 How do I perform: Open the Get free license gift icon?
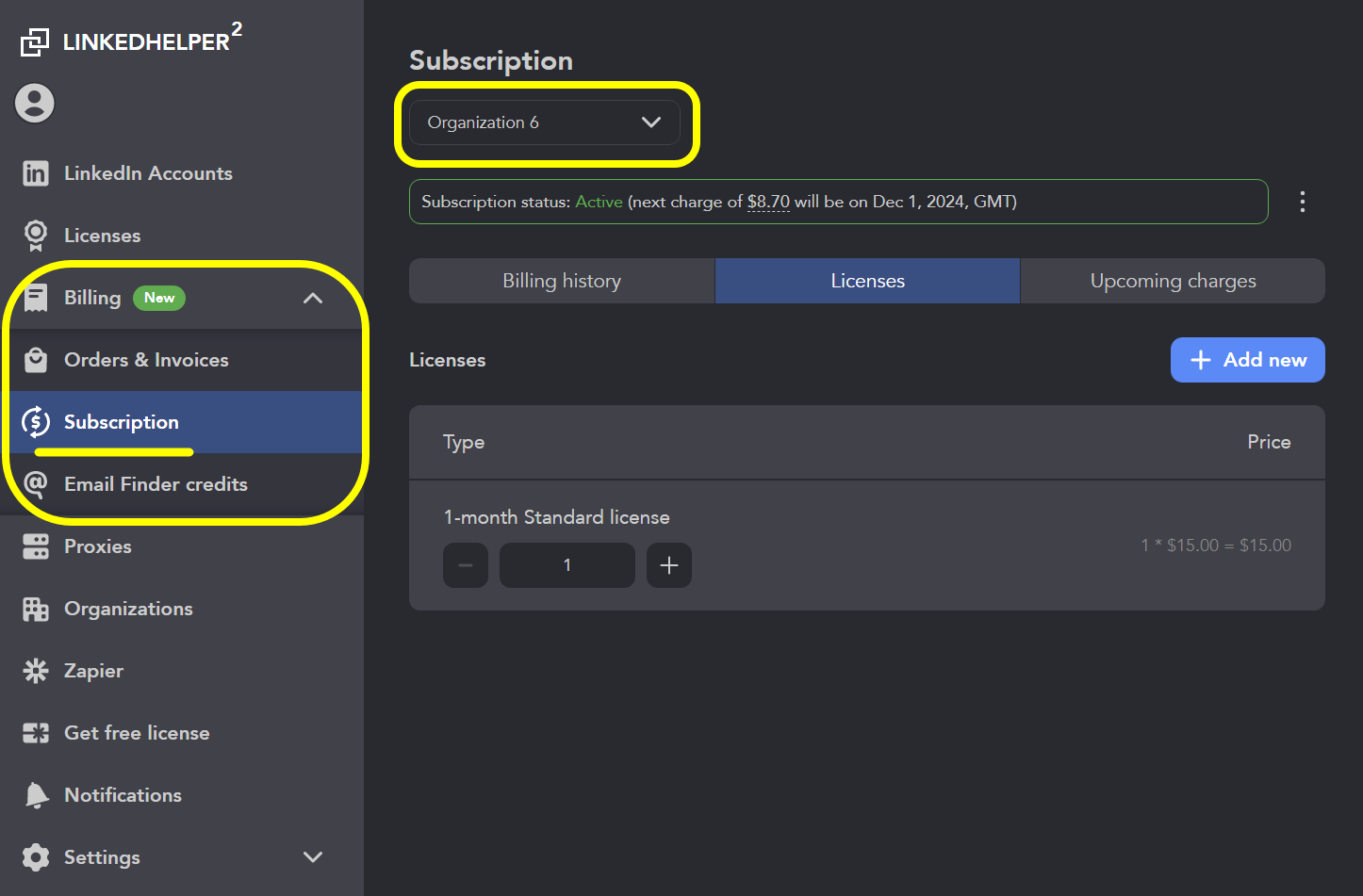tap(35, 733)
